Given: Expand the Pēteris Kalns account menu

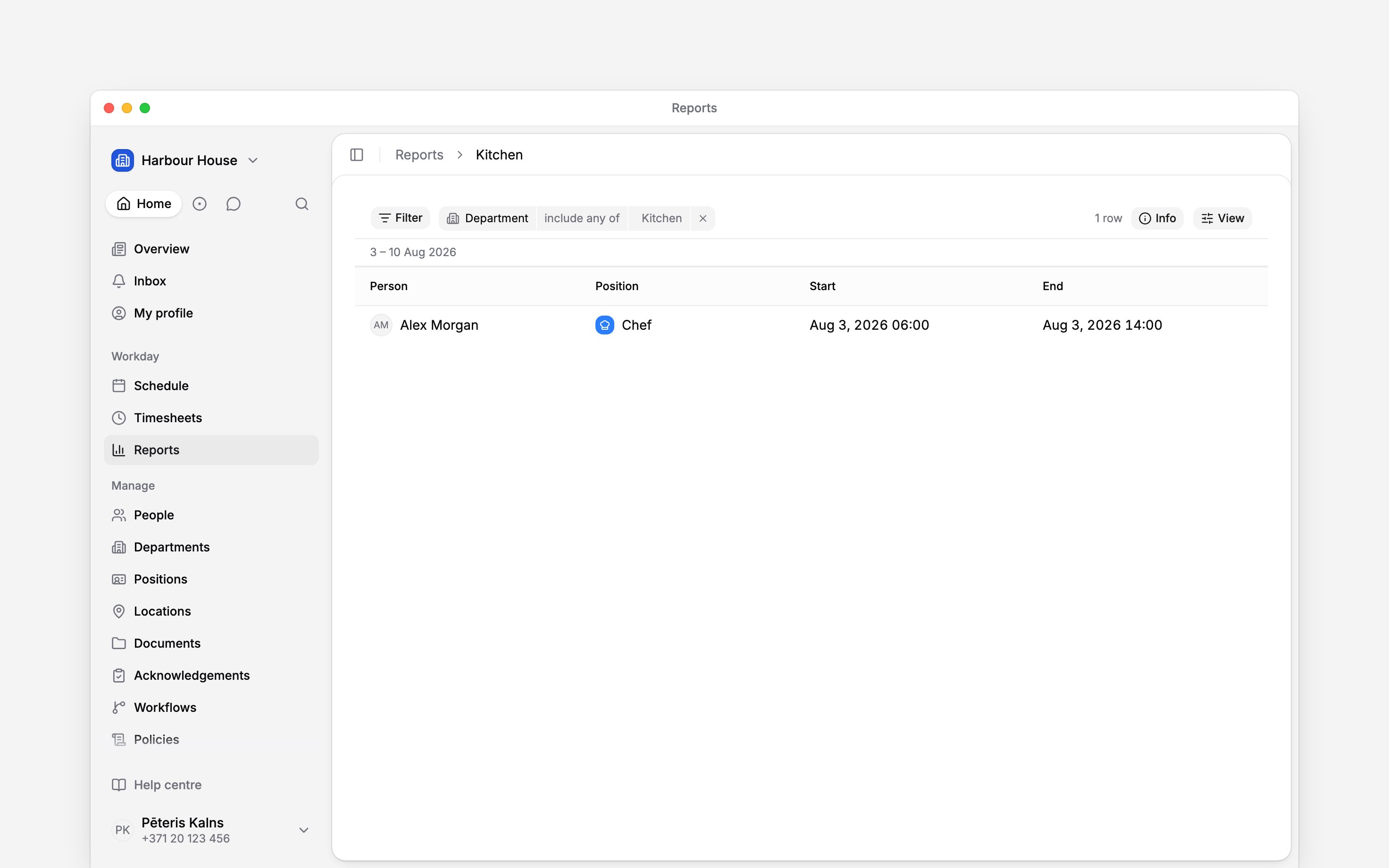Looking at the screenshot, I should point(304,830).
